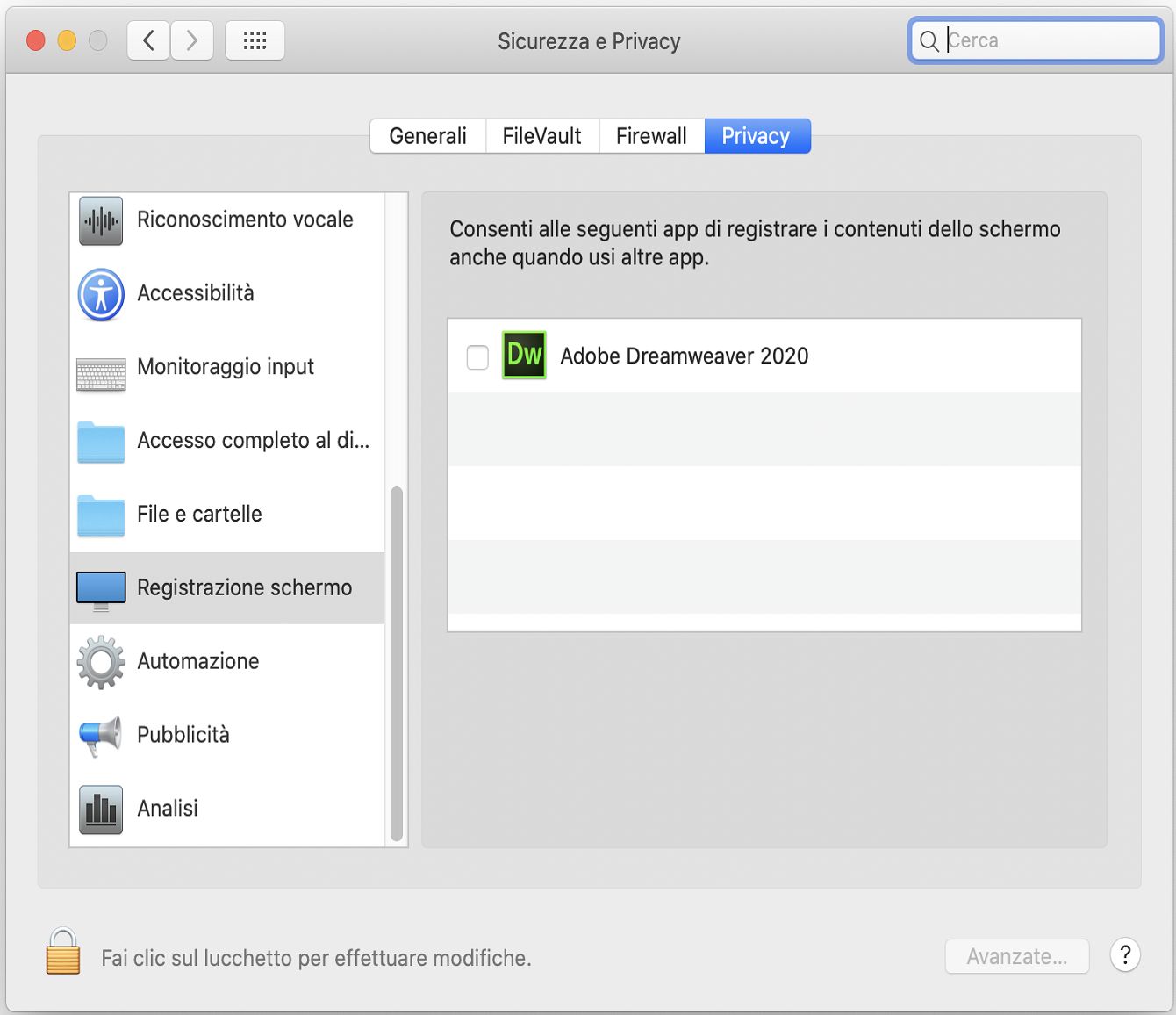Open the Launchpad grid view button
Screen dimensions: 1176x1015
tap(255, 40)
